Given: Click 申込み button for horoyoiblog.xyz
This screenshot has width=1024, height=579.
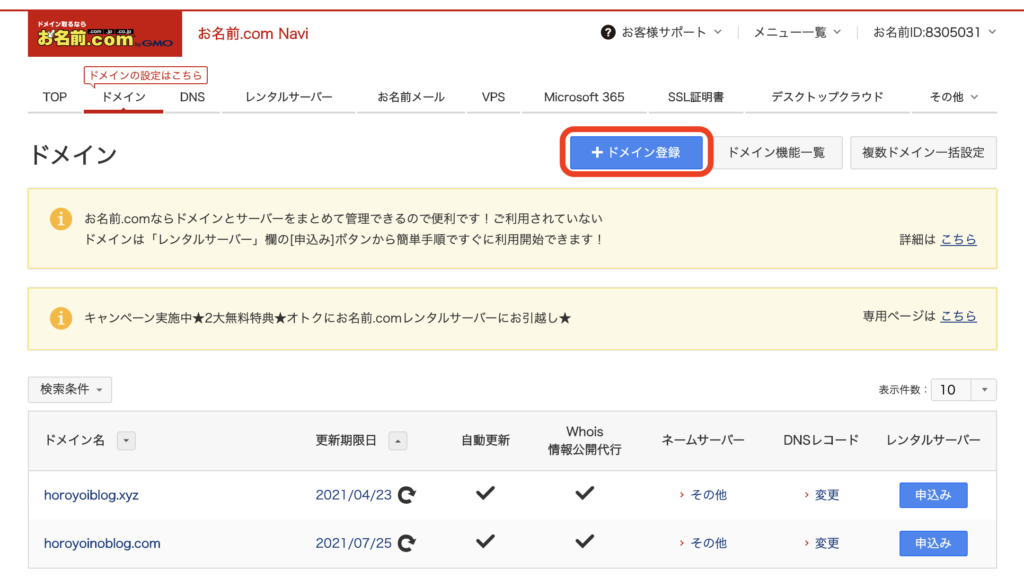Looking at the screenshot, I should [933, 495].
